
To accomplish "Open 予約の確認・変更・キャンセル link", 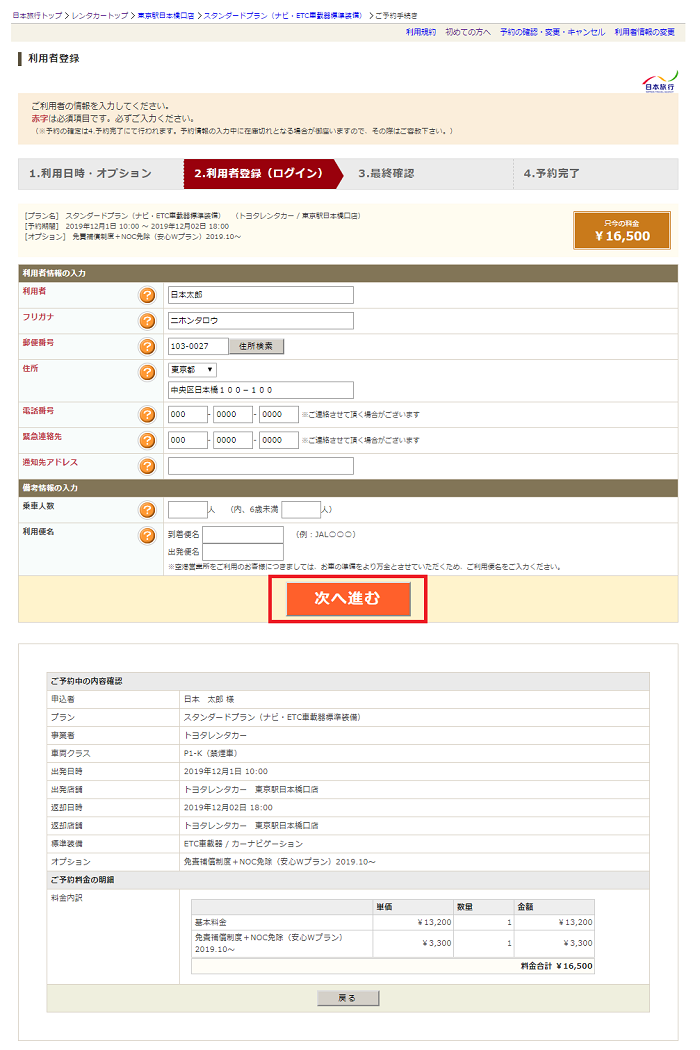I will pos(552,32).
